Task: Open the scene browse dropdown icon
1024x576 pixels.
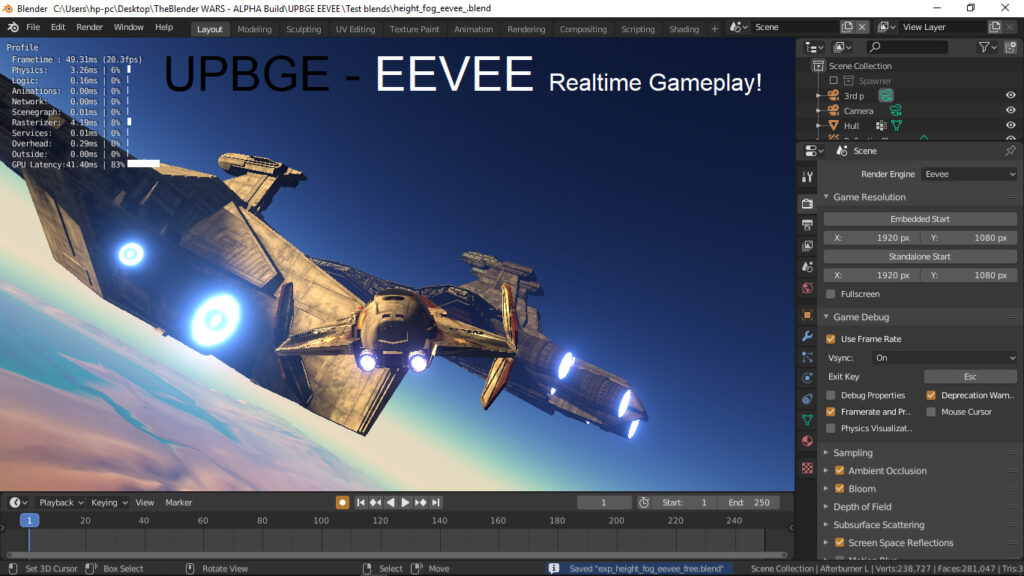Action: coord(739,27)
